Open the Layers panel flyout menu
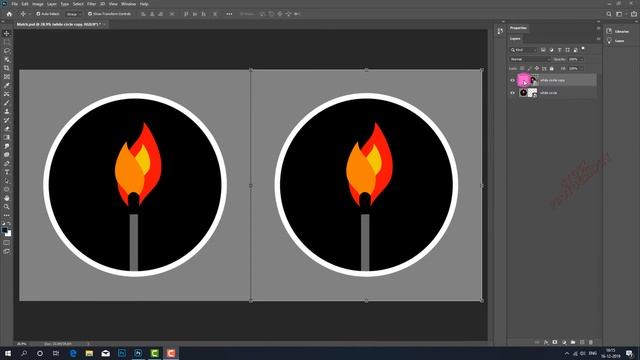The height and width of the screenshot is (360, 640). pos(598,39)
